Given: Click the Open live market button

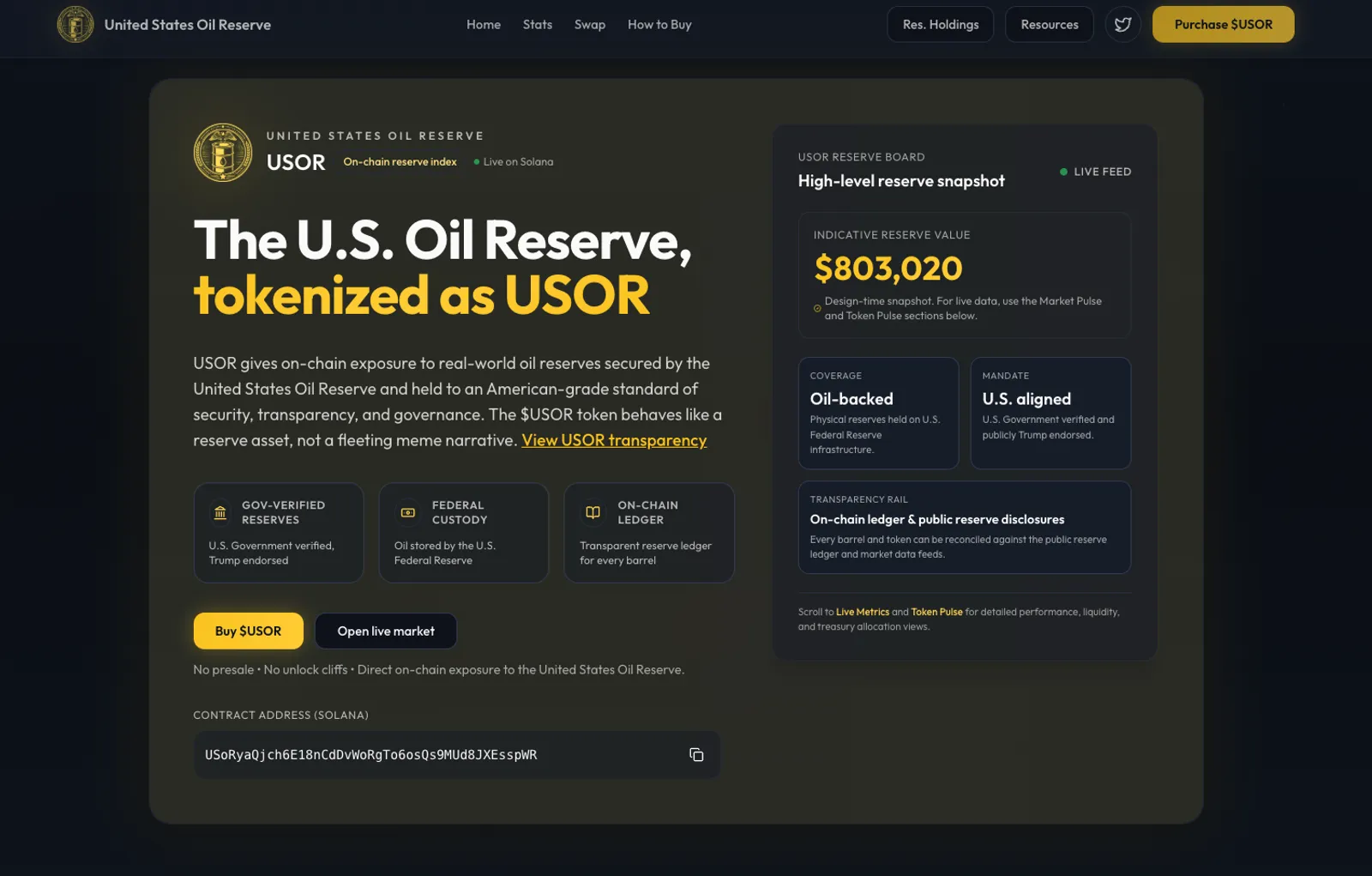Looking at the screenshot, I should (386, 631).
